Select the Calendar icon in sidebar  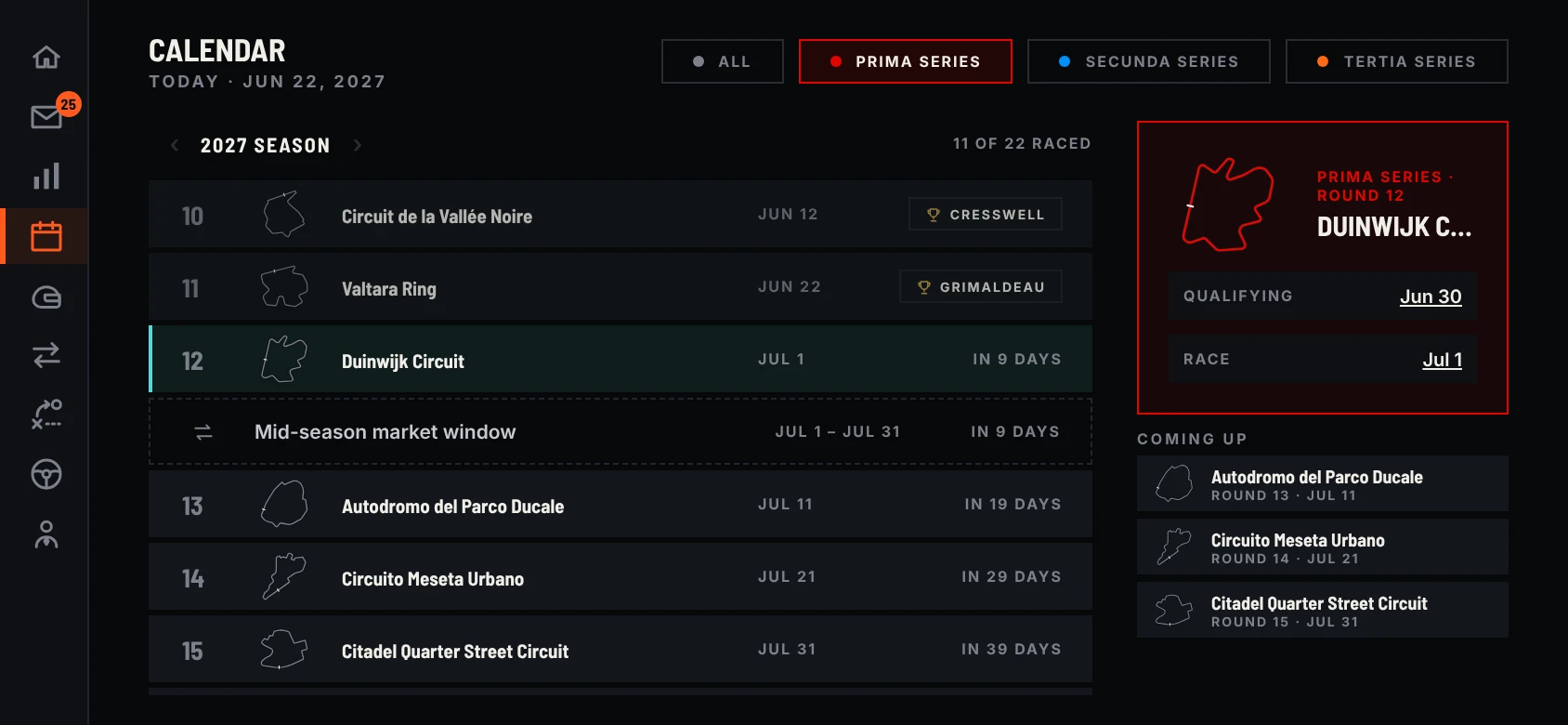[x=46, y=236]
